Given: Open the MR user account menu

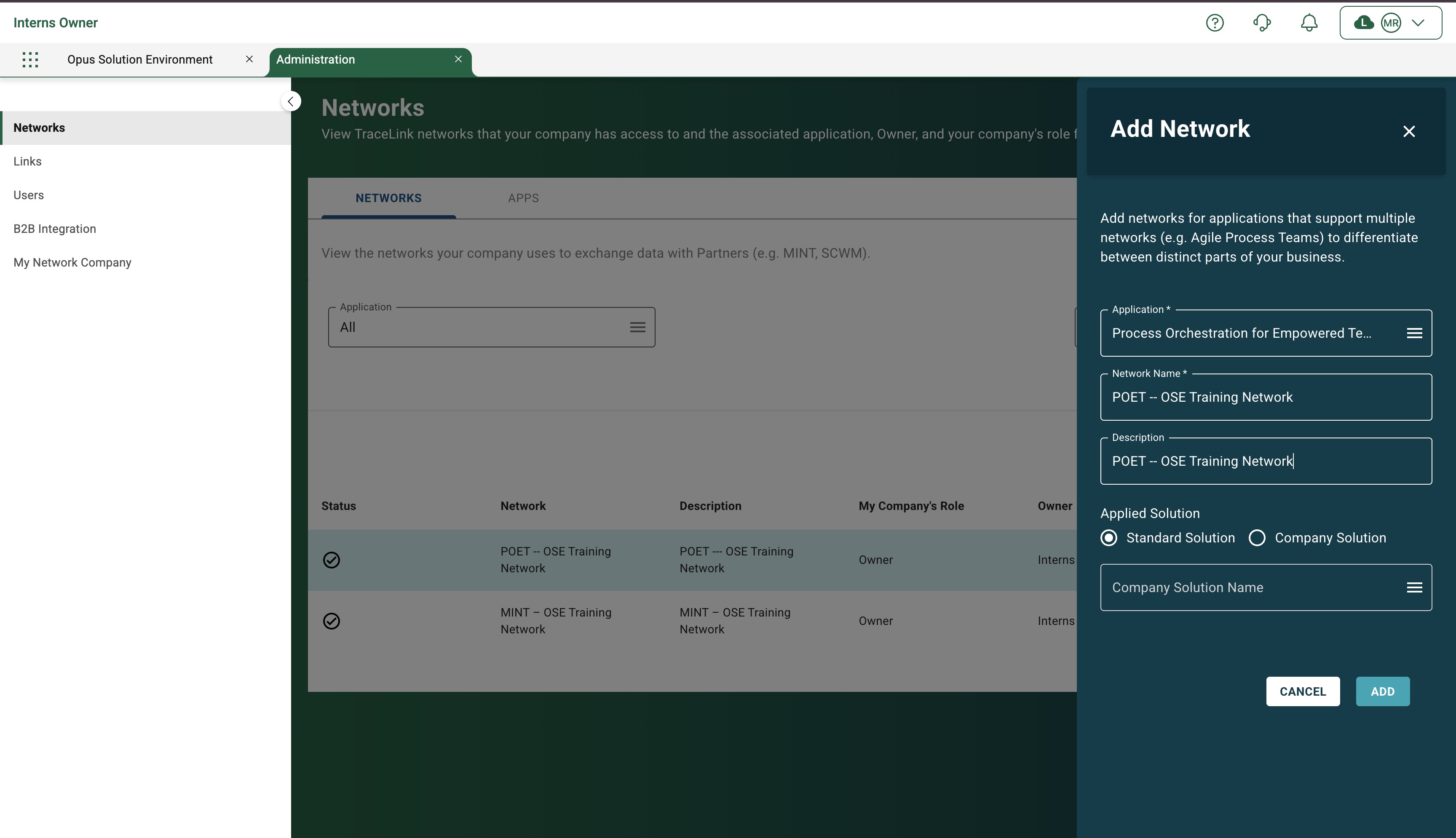Looking at the screenshot, I should click(x=1390, y=23).
